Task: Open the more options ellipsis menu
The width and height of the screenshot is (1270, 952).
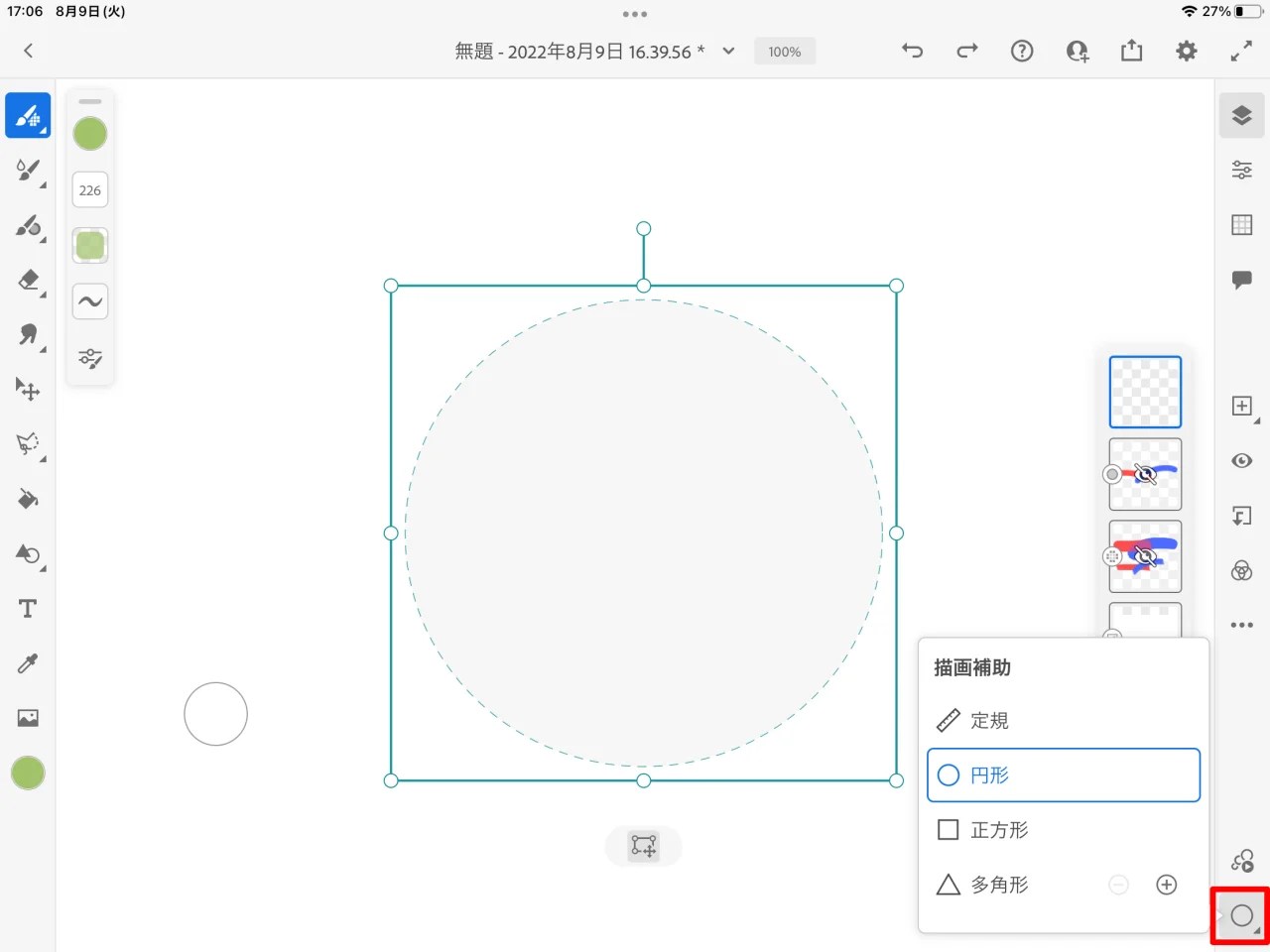Action: pyautogui.click(x=1241, y=625)
